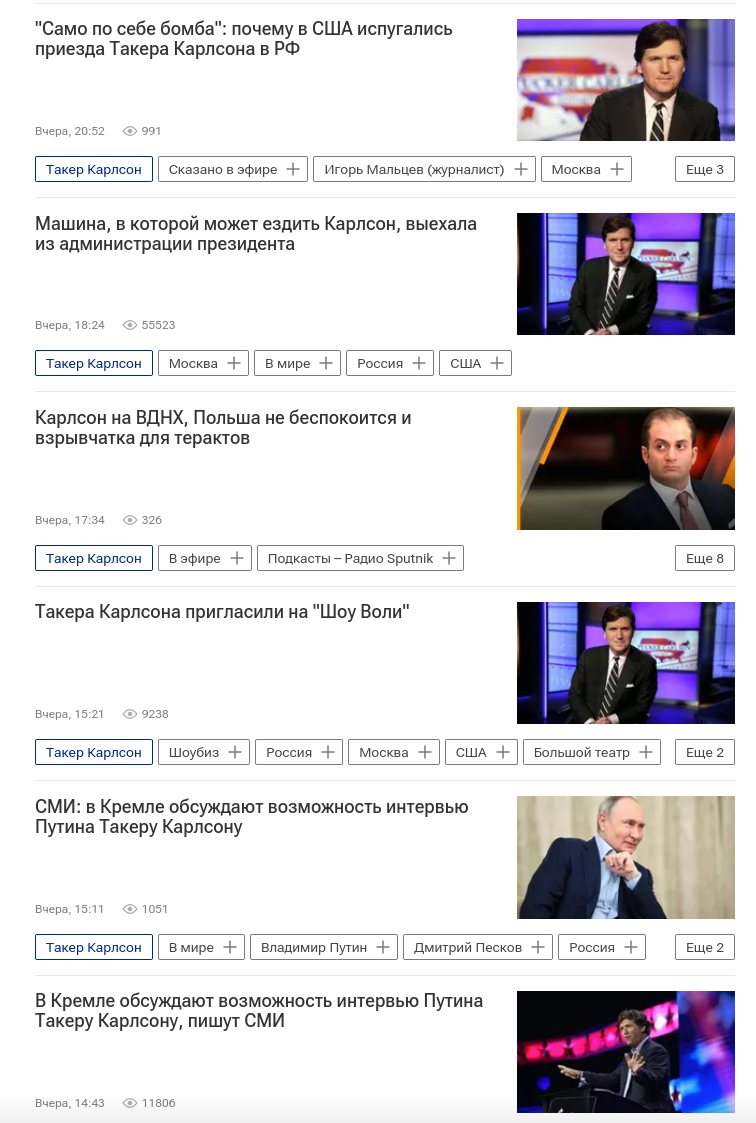The image size is (756, 1123).
Task: Open article 'Машина, в которой может ездить Карлсон'
Action: pos(256,234)
